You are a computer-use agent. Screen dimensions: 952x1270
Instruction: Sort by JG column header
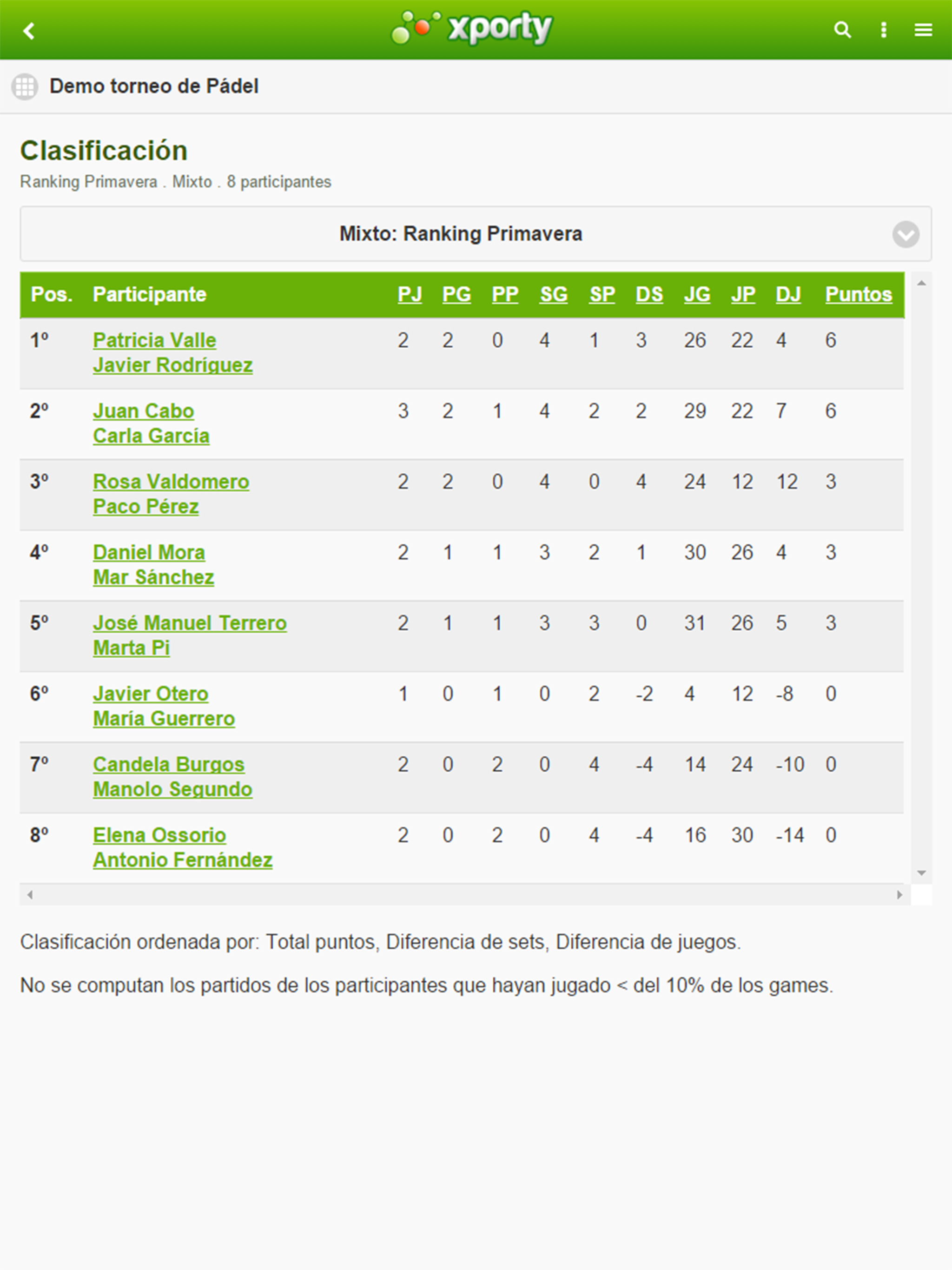click(x=696, y=295)
